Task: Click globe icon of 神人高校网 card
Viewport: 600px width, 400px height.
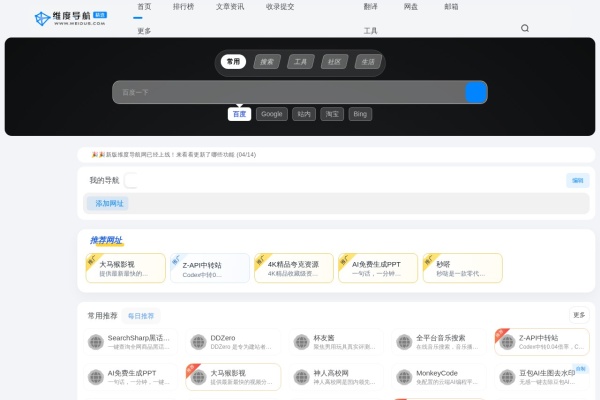Action: [302, 377]
